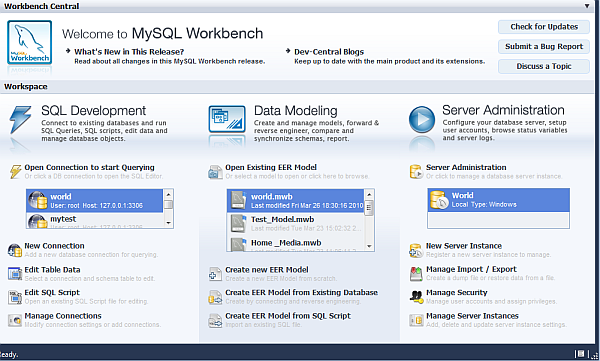
Task: Click the MySQL Workbench dolphin logo
Action: click(x=29, y=42)
